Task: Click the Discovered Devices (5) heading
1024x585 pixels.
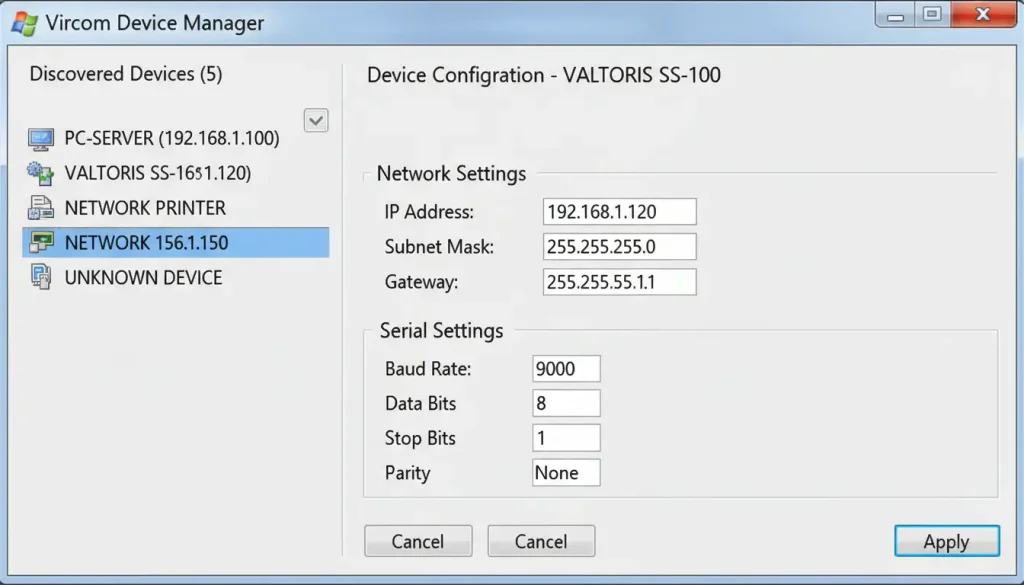Action: 126,74
